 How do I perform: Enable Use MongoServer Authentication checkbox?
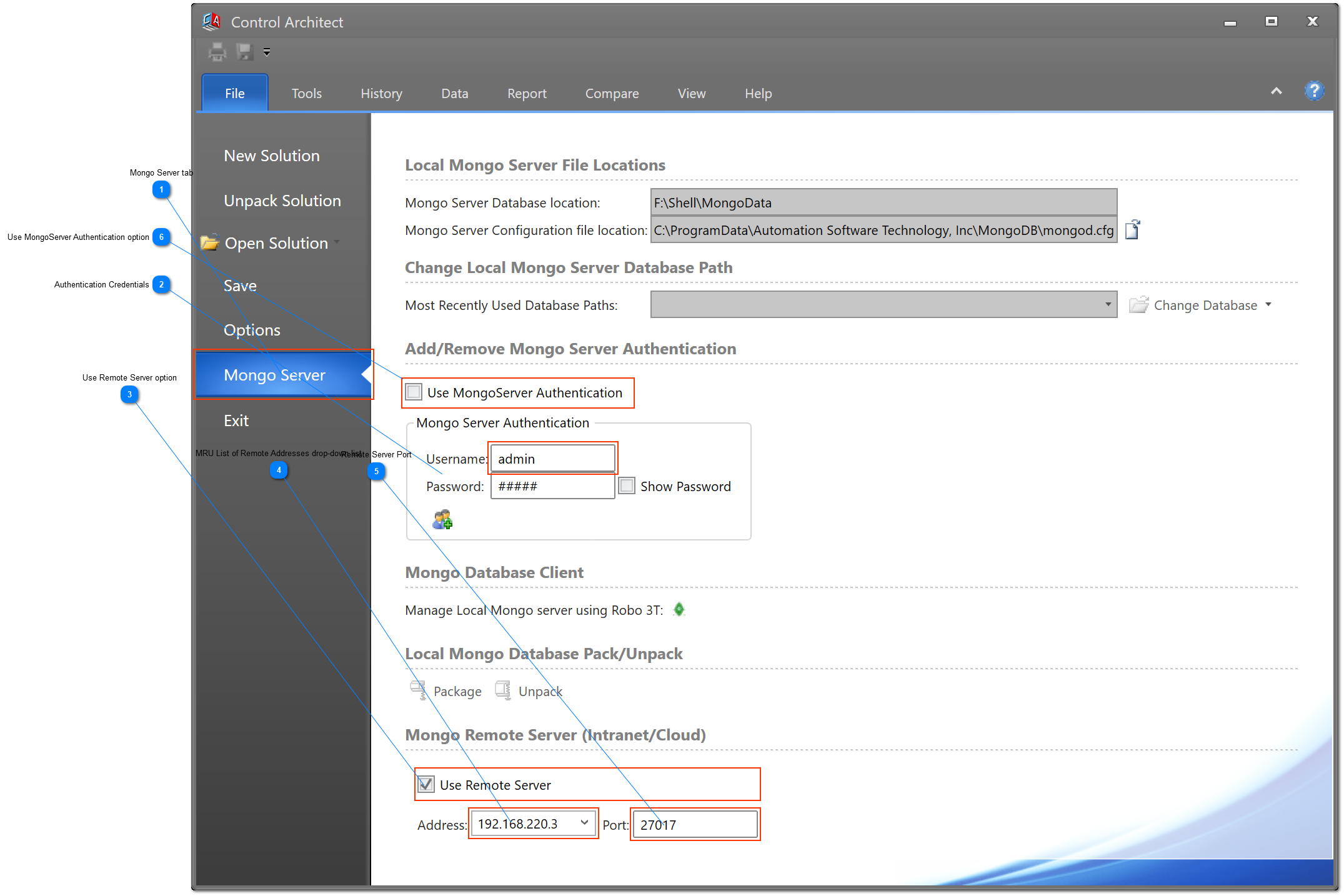pyautogui.click(x=414, y=392)
